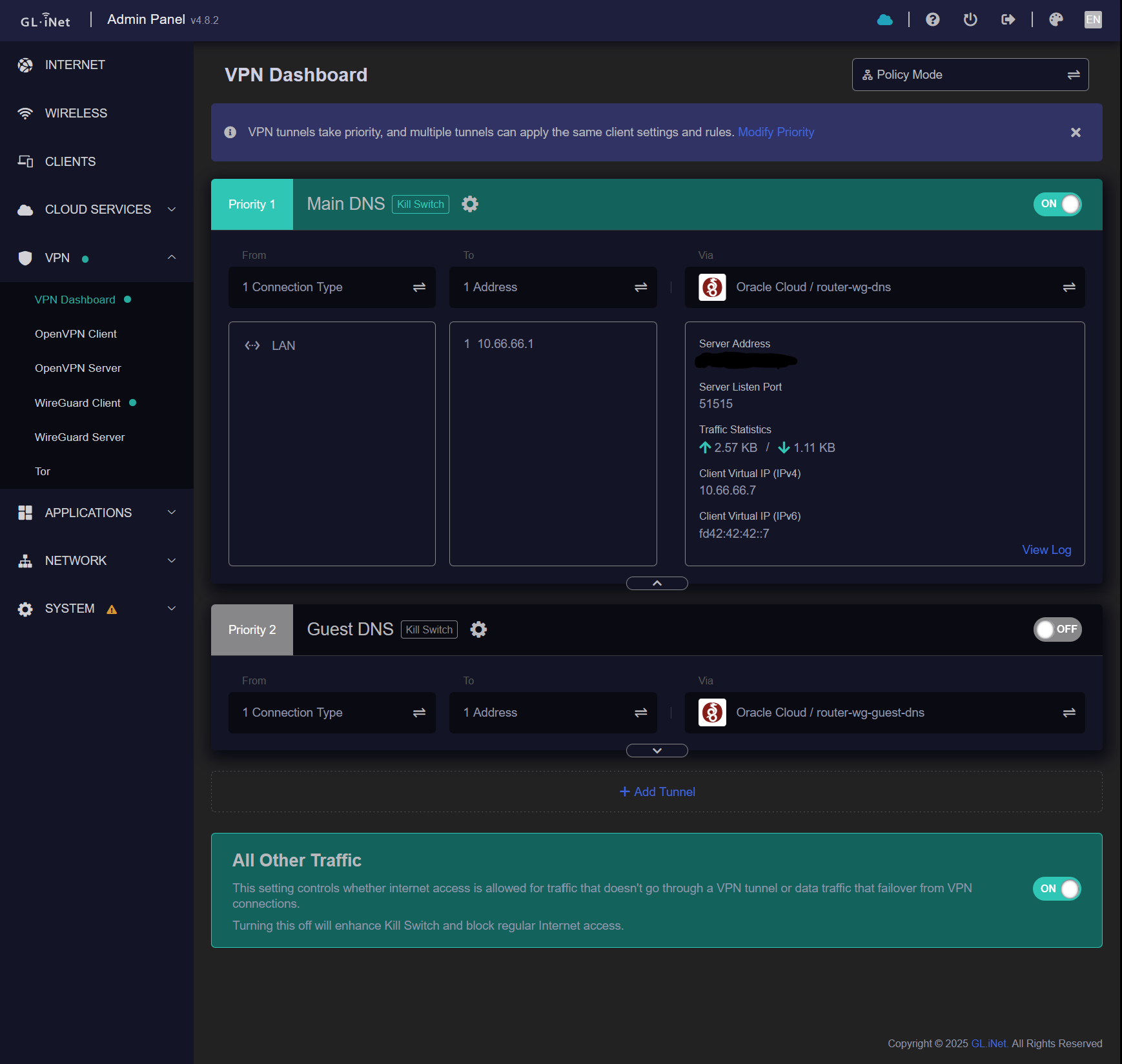The width and height of the screenshot is (1122, 1064).
Task: Click the GoodCloud icon in header
Action: tap(884, 20)
